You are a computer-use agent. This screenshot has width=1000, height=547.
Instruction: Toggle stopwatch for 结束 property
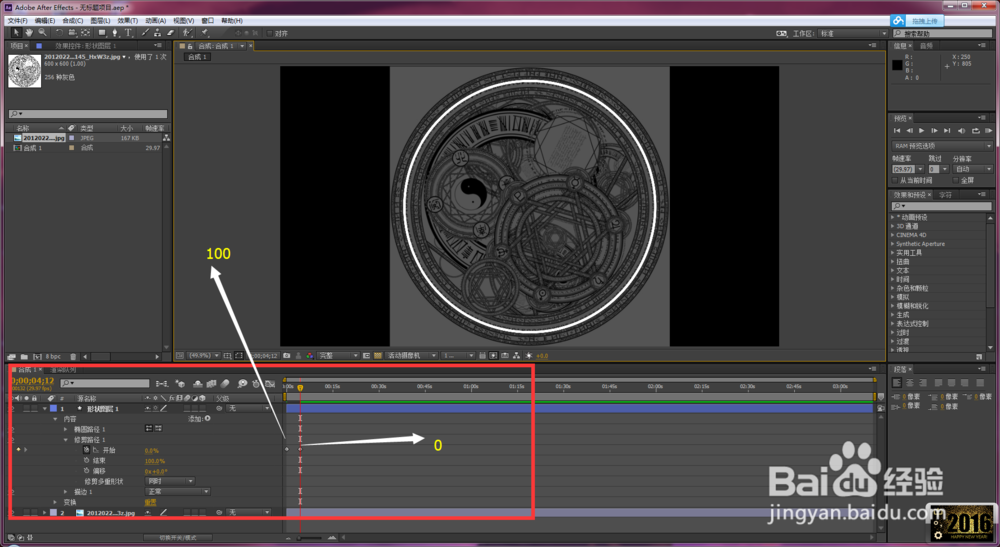(86, 460)
